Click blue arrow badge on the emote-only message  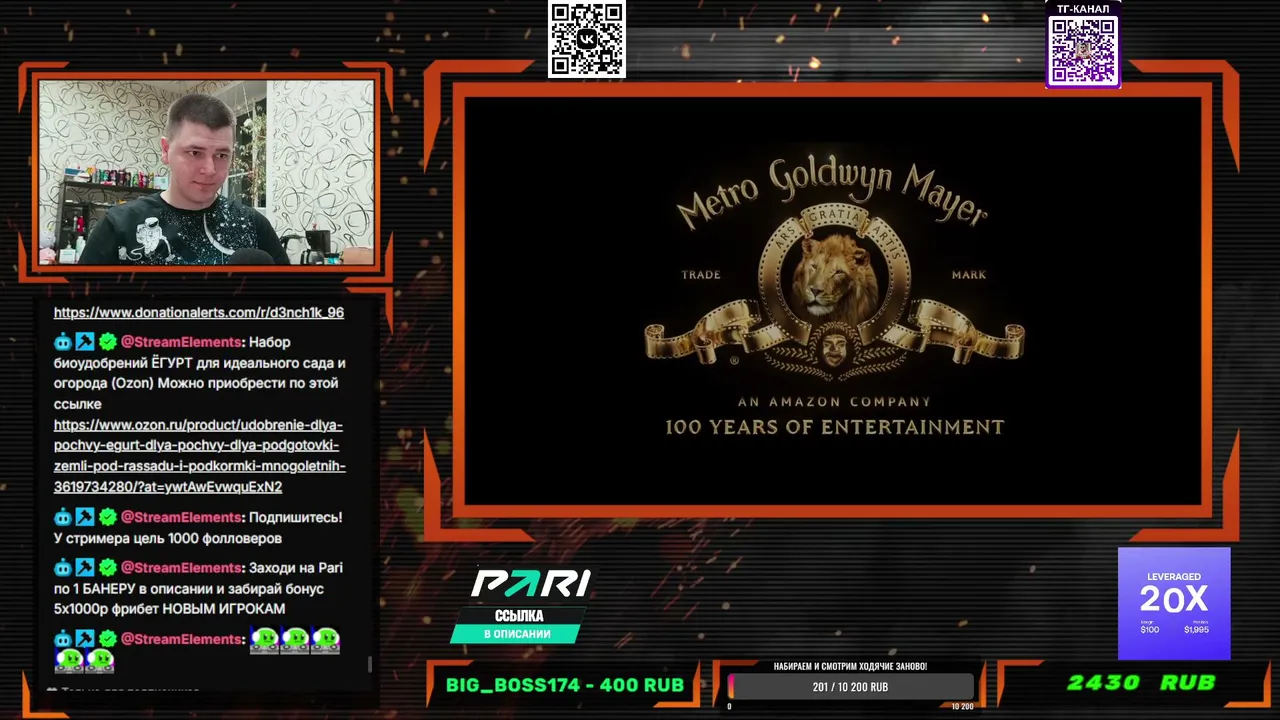85,639
